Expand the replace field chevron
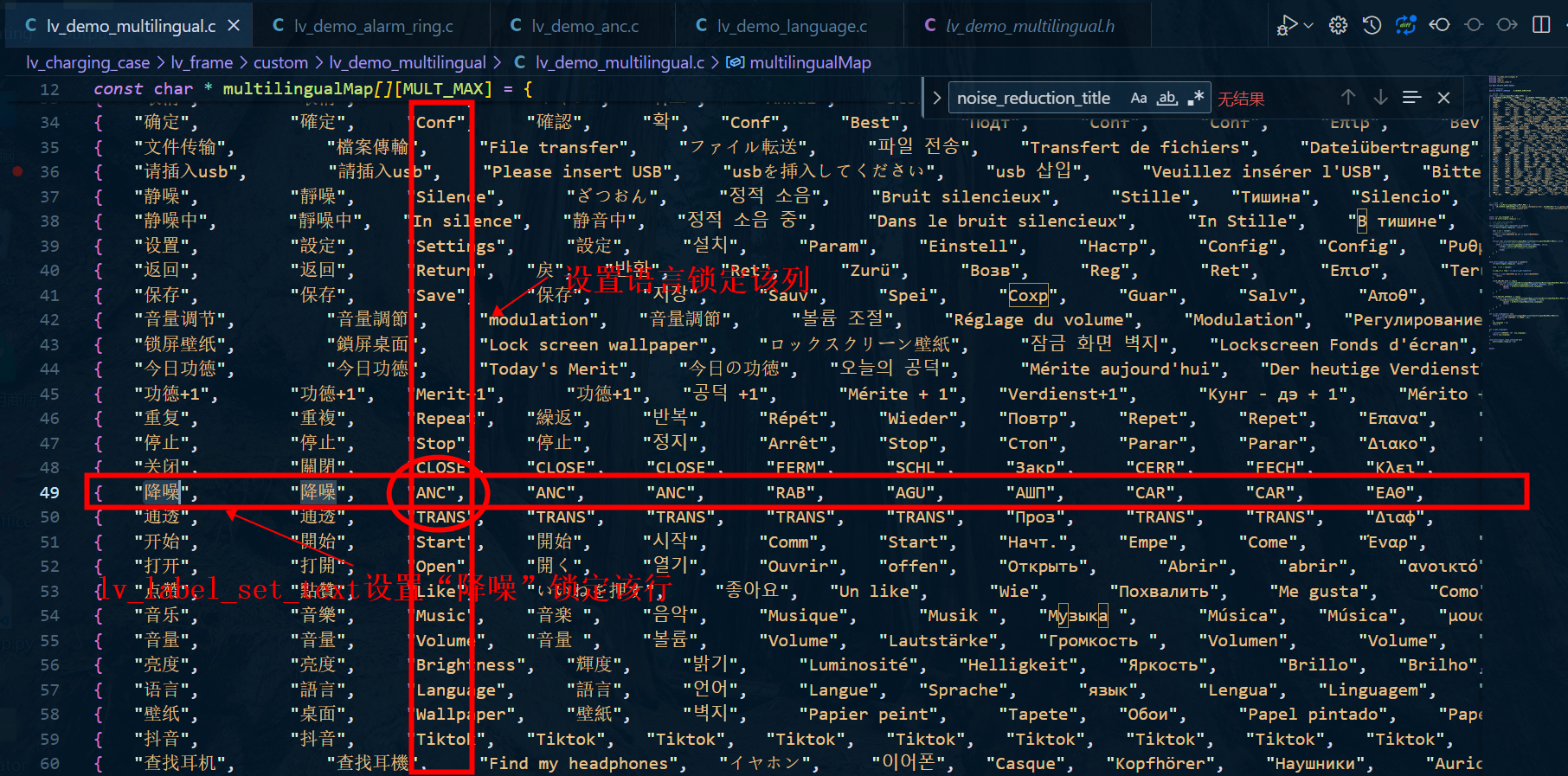The width and height of the screenshot is (1568, 776). click(x=935, y=98)
